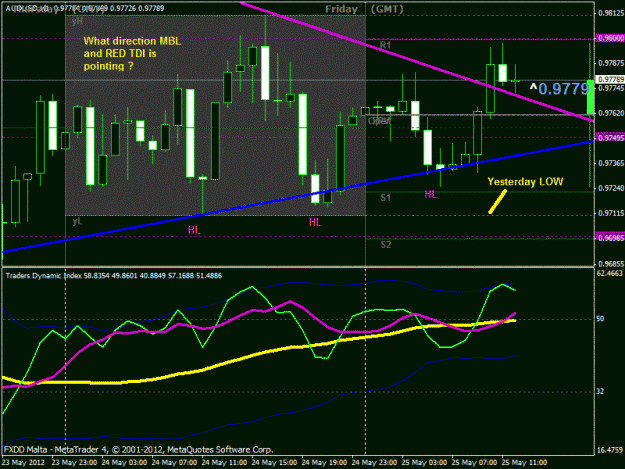Select the thick yellow Market Base Line in TDI
The image size is (625, 469).
259,353
